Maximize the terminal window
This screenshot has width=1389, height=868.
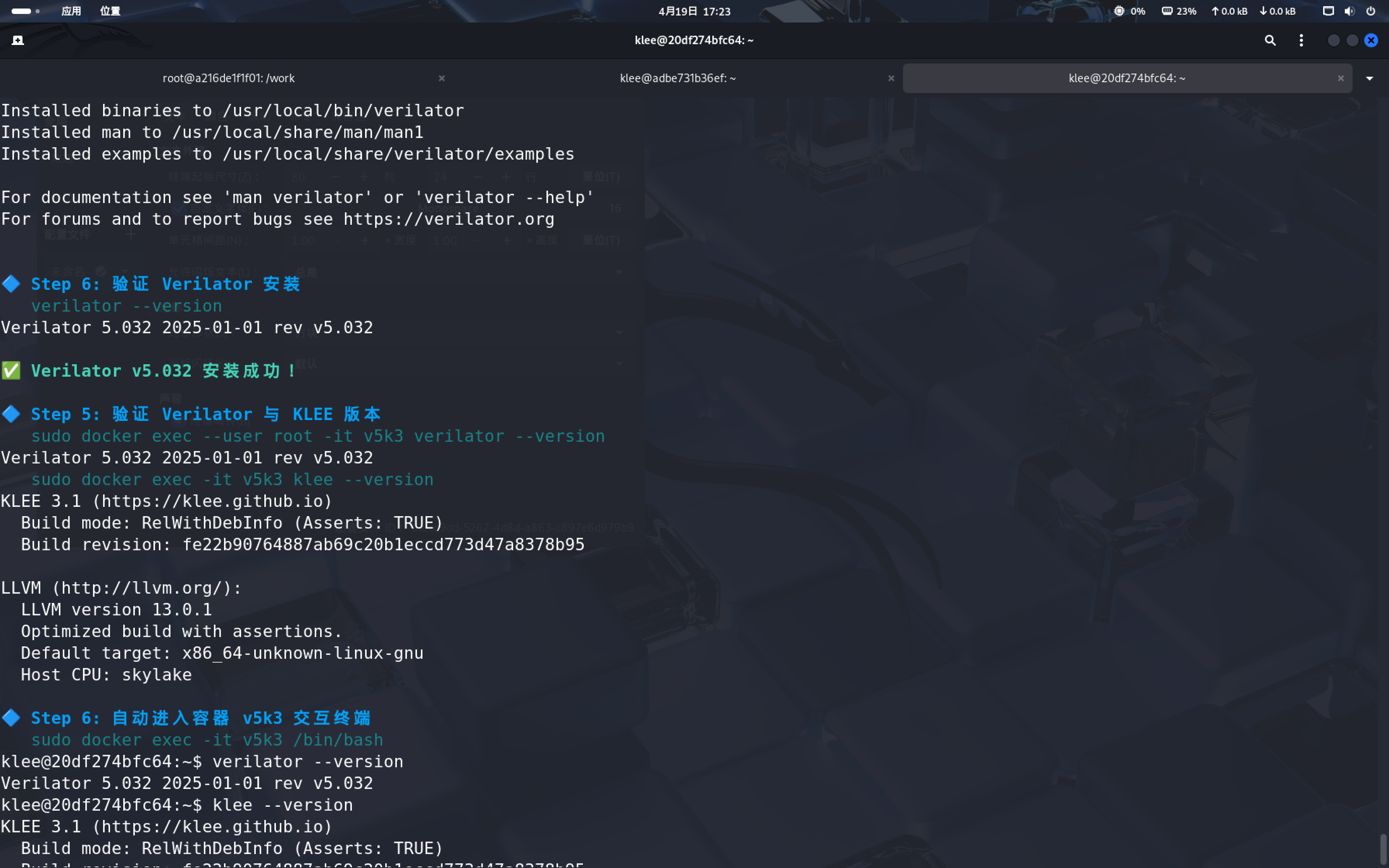1352,40
